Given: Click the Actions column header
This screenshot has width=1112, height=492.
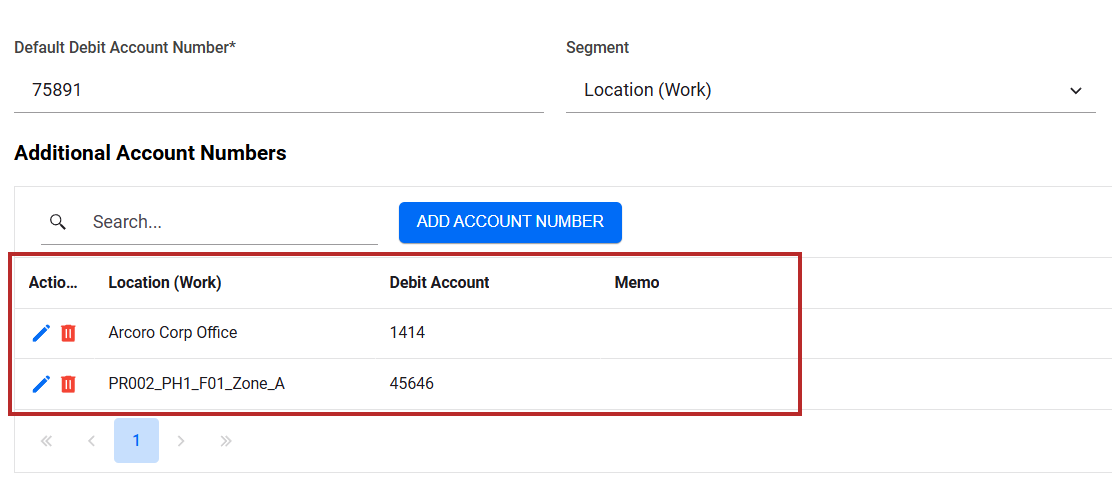Looking at the screenshot, I should pos(52,283).
